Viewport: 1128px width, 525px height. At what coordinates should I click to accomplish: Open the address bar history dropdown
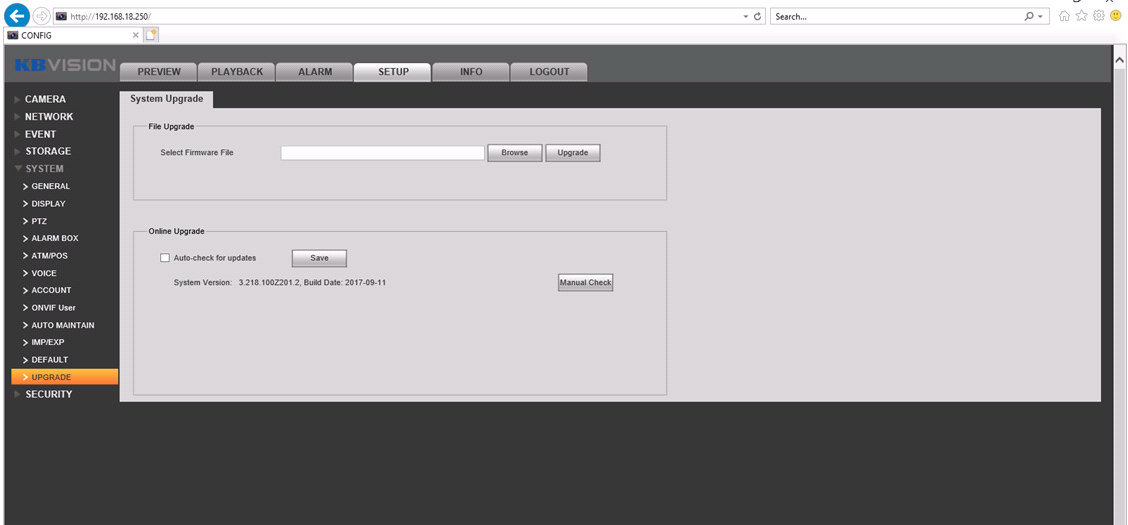pos(746,17)
